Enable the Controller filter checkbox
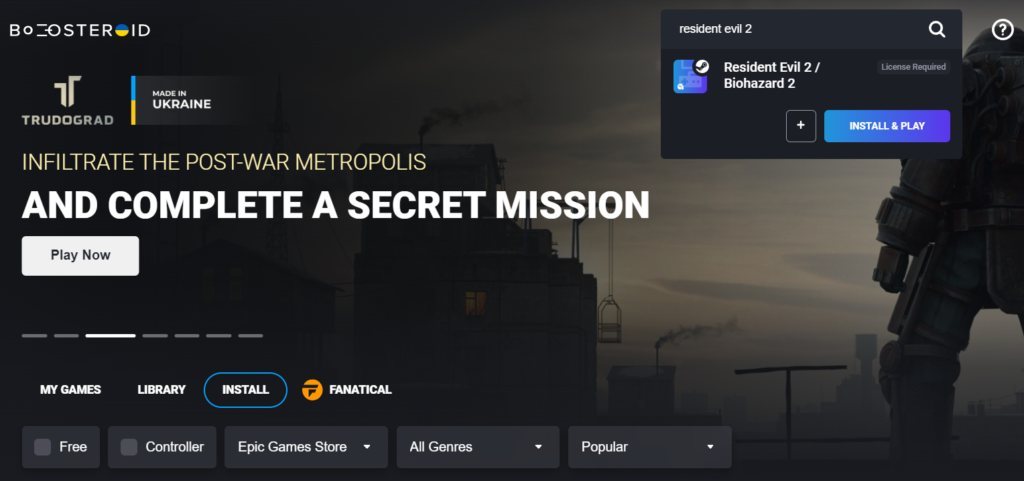Image resolution: width=1024 pixels, height=481 pixels. coord(129,447)
